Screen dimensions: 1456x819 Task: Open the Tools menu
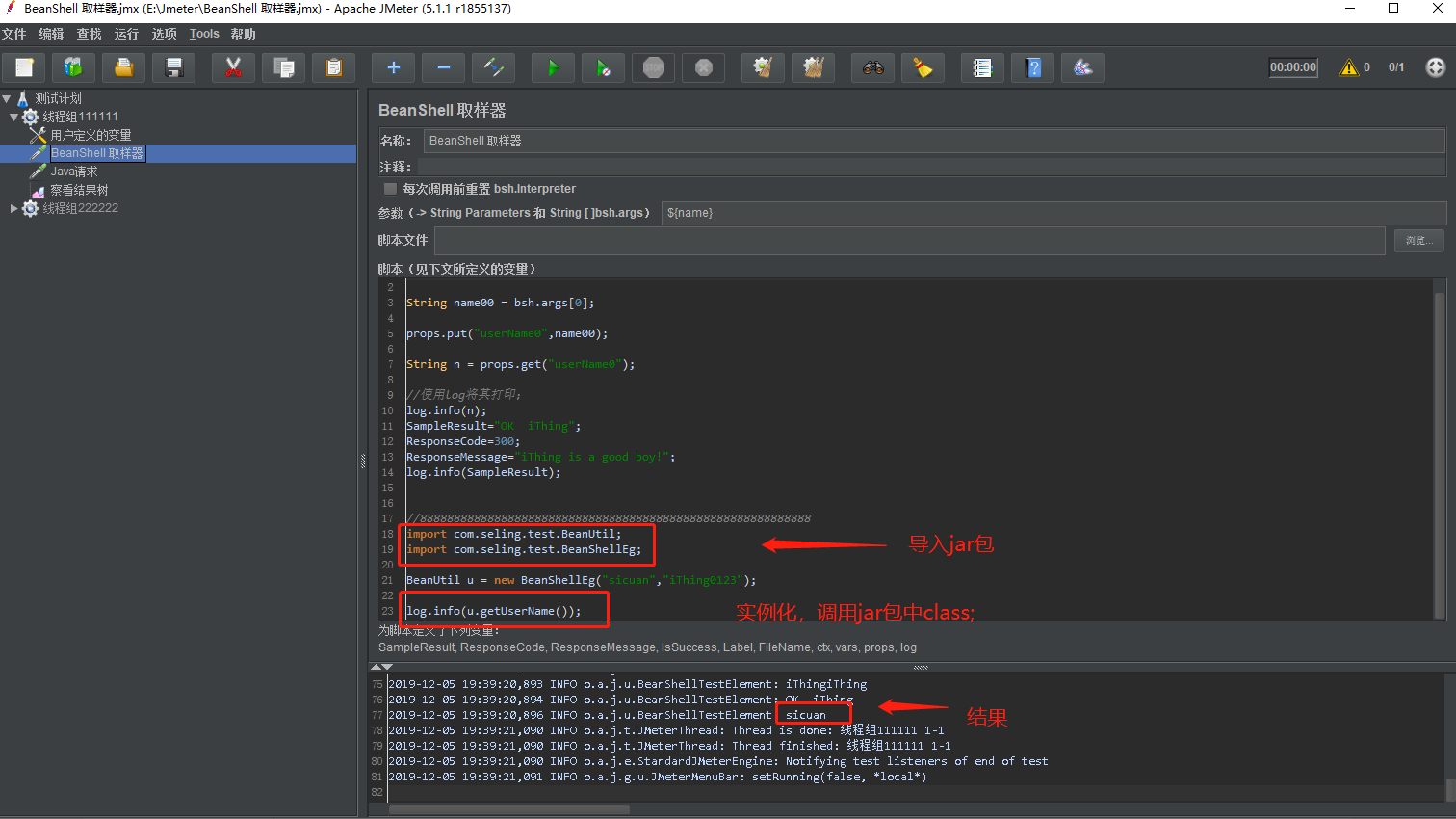click(x=203, y=33)
